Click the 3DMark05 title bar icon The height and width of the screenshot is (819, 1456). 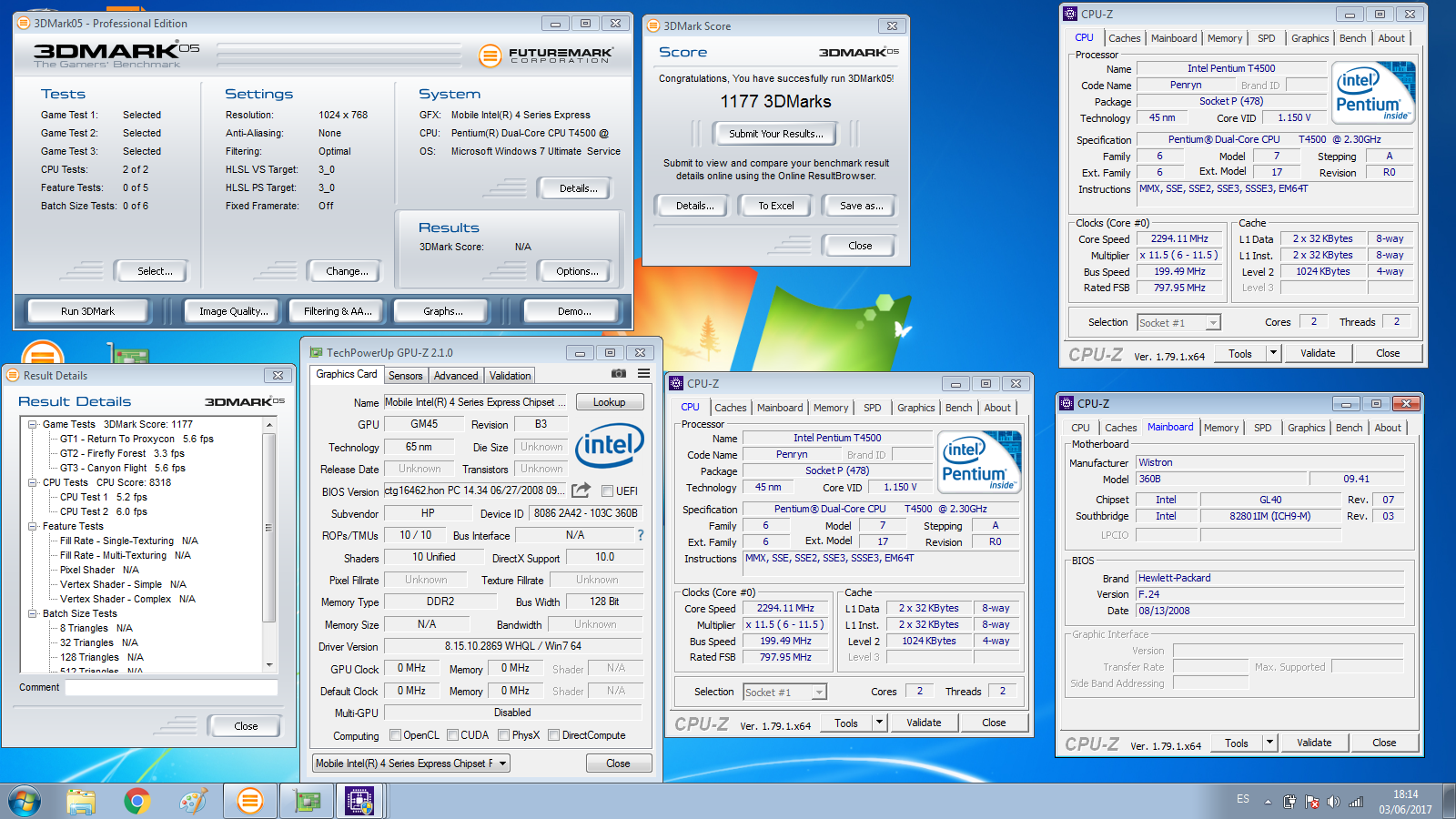pyautogui.click(x=25, y=23)
